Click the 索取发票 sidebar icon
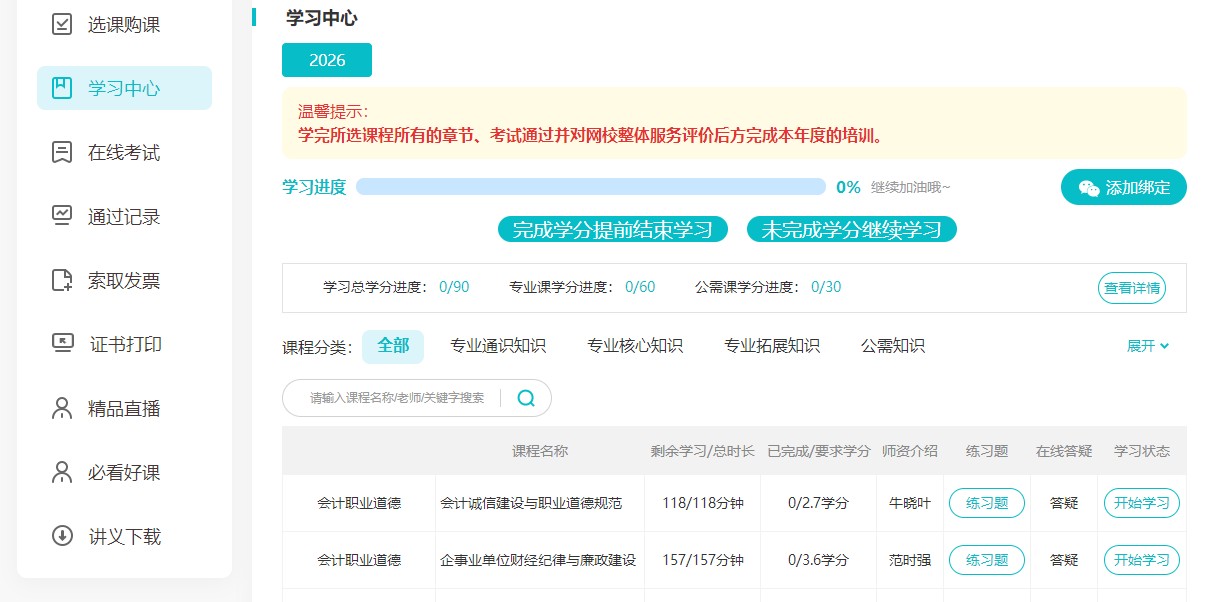The image size is (1214, 602). 60,280
